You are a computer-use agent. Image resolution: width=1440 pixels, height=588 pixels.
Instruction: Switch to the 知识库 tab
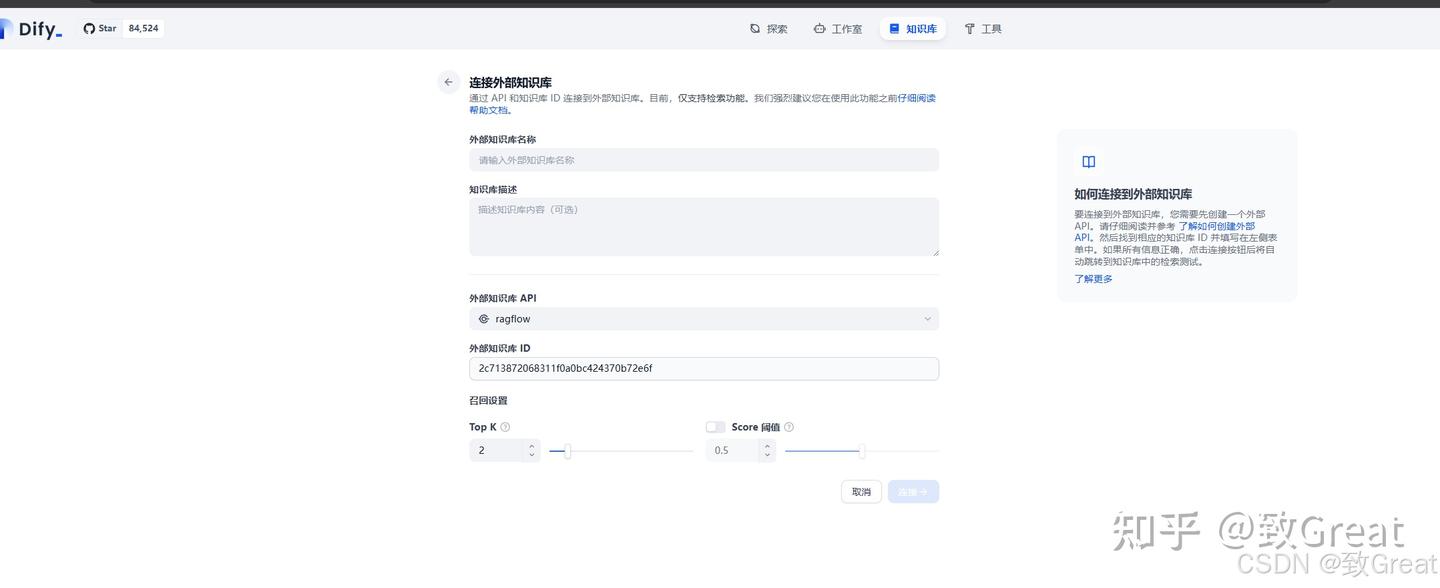tap(912, 28)
